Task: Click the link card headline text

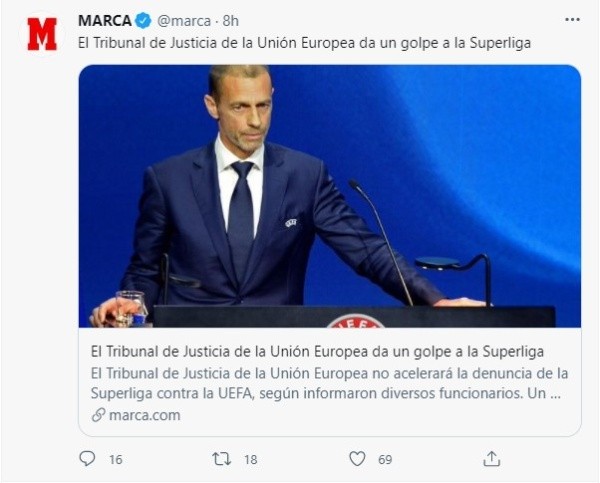Action: coord(317,351)
